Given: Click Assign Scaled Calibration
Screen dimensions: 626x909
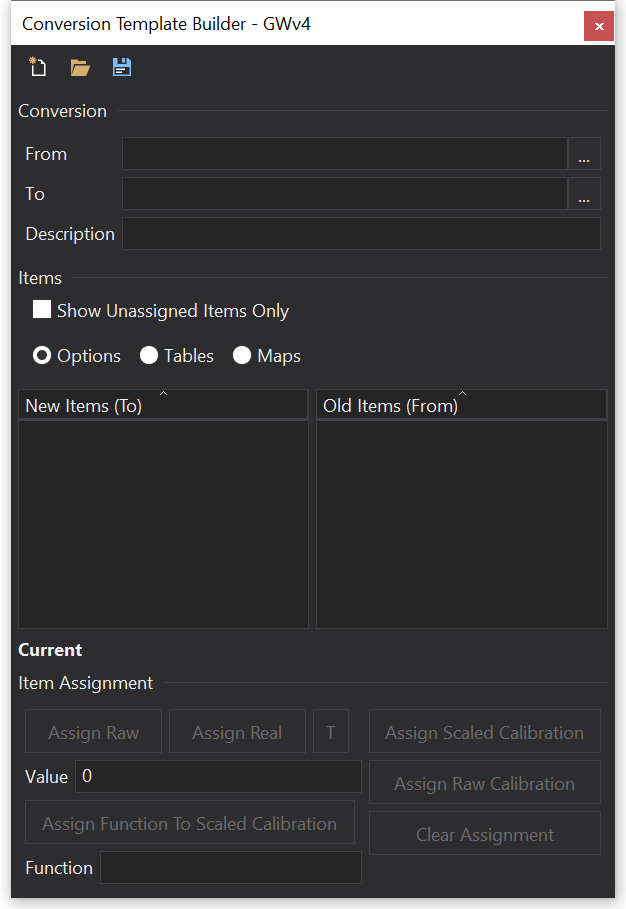Looking at the screenshot, I should [484, 732].
